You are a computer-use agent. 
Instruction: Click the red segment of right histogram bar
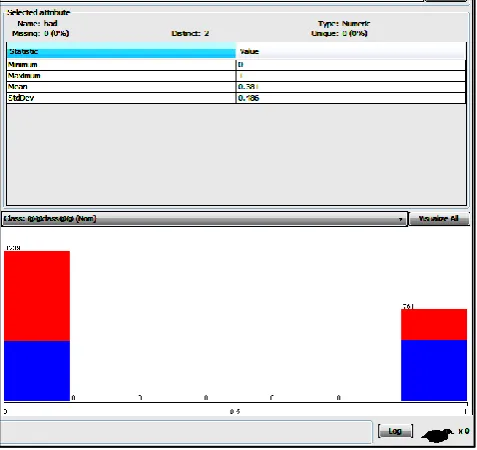pyautogui.click(x=434, y=325)
